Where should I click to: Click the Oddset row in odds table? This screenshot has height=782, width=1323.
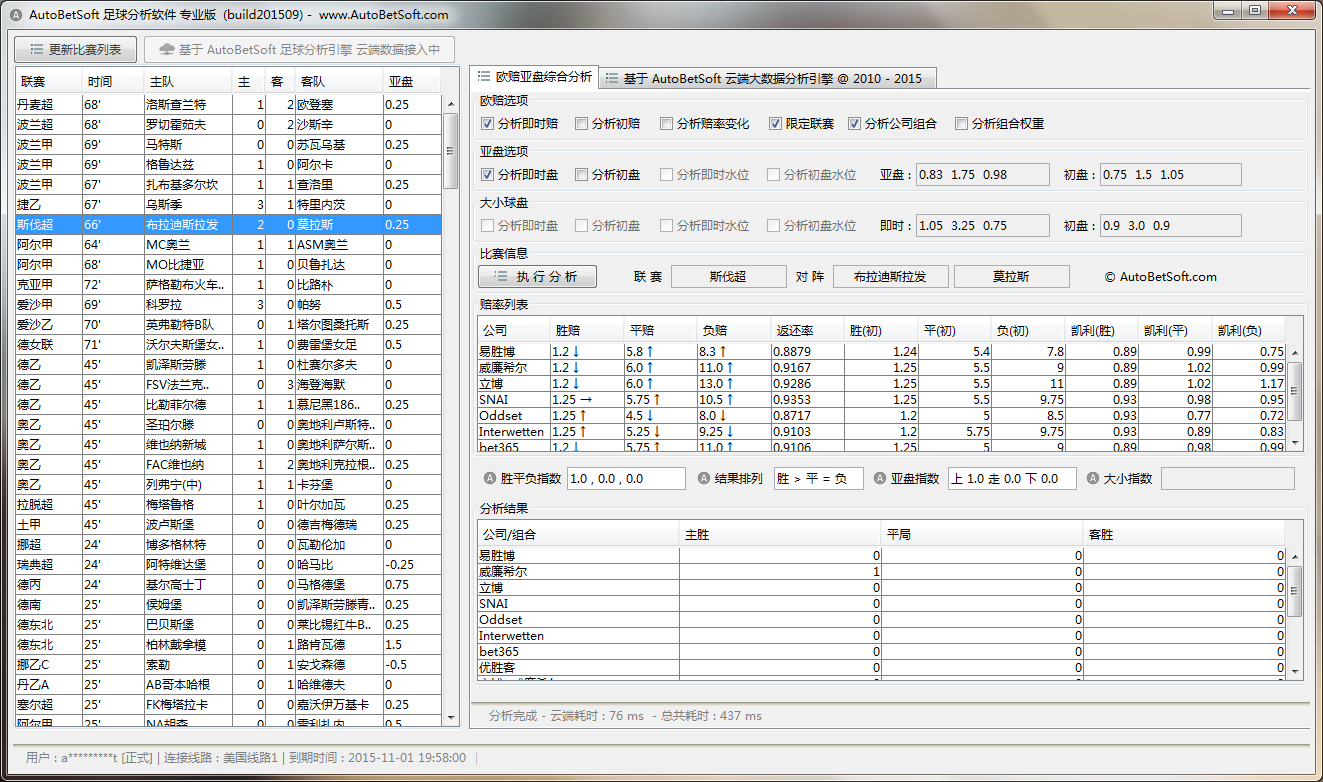(x=882, y=415)
